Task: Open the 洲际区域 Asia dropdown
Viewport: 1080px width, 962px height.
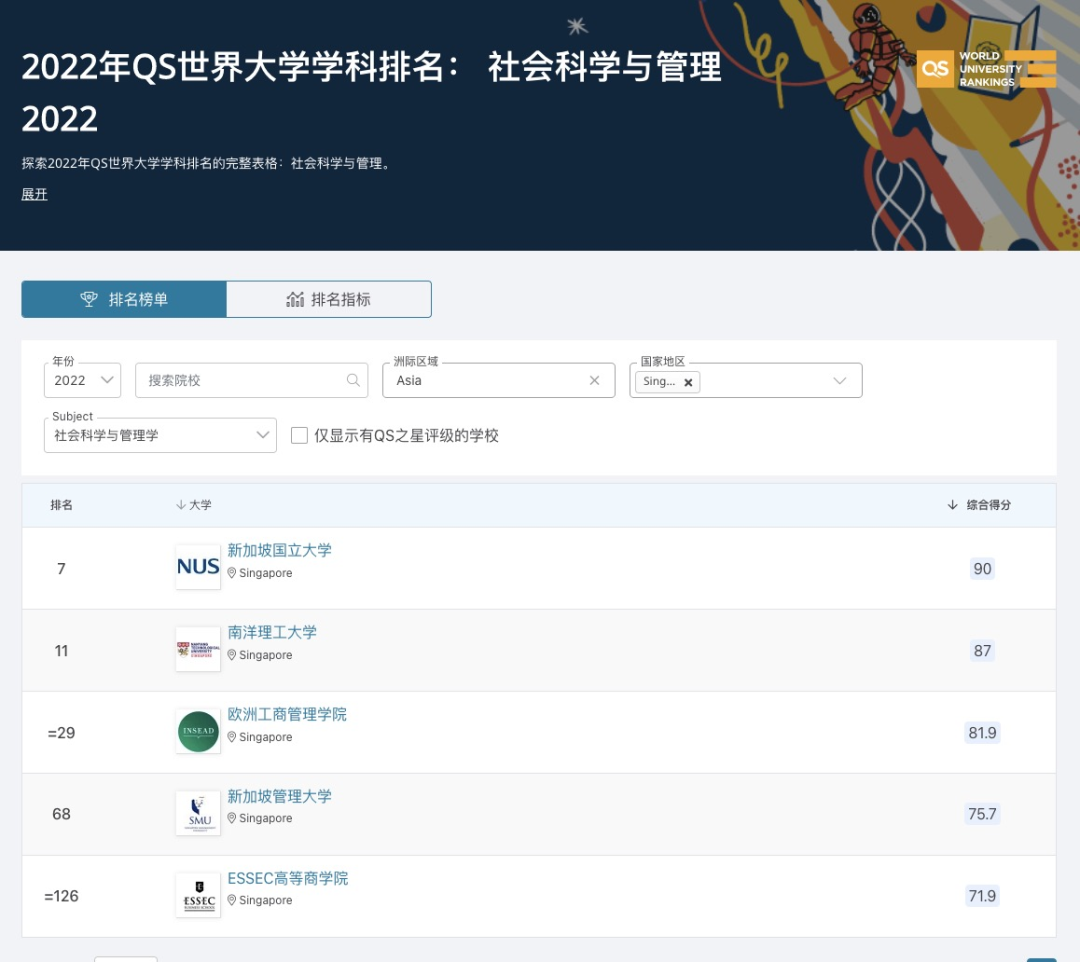Action: [499, 380]
